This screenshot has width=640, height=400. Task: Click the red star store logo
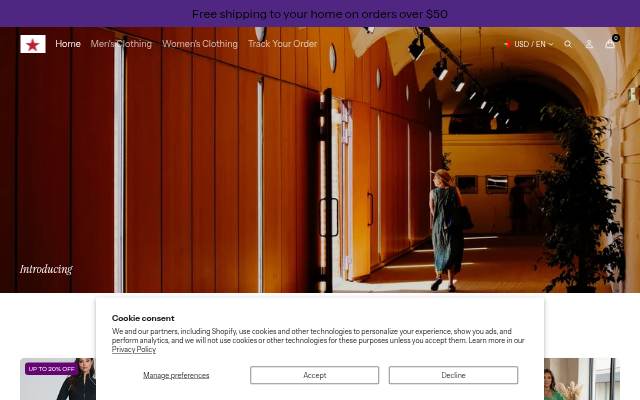[33, 44]
